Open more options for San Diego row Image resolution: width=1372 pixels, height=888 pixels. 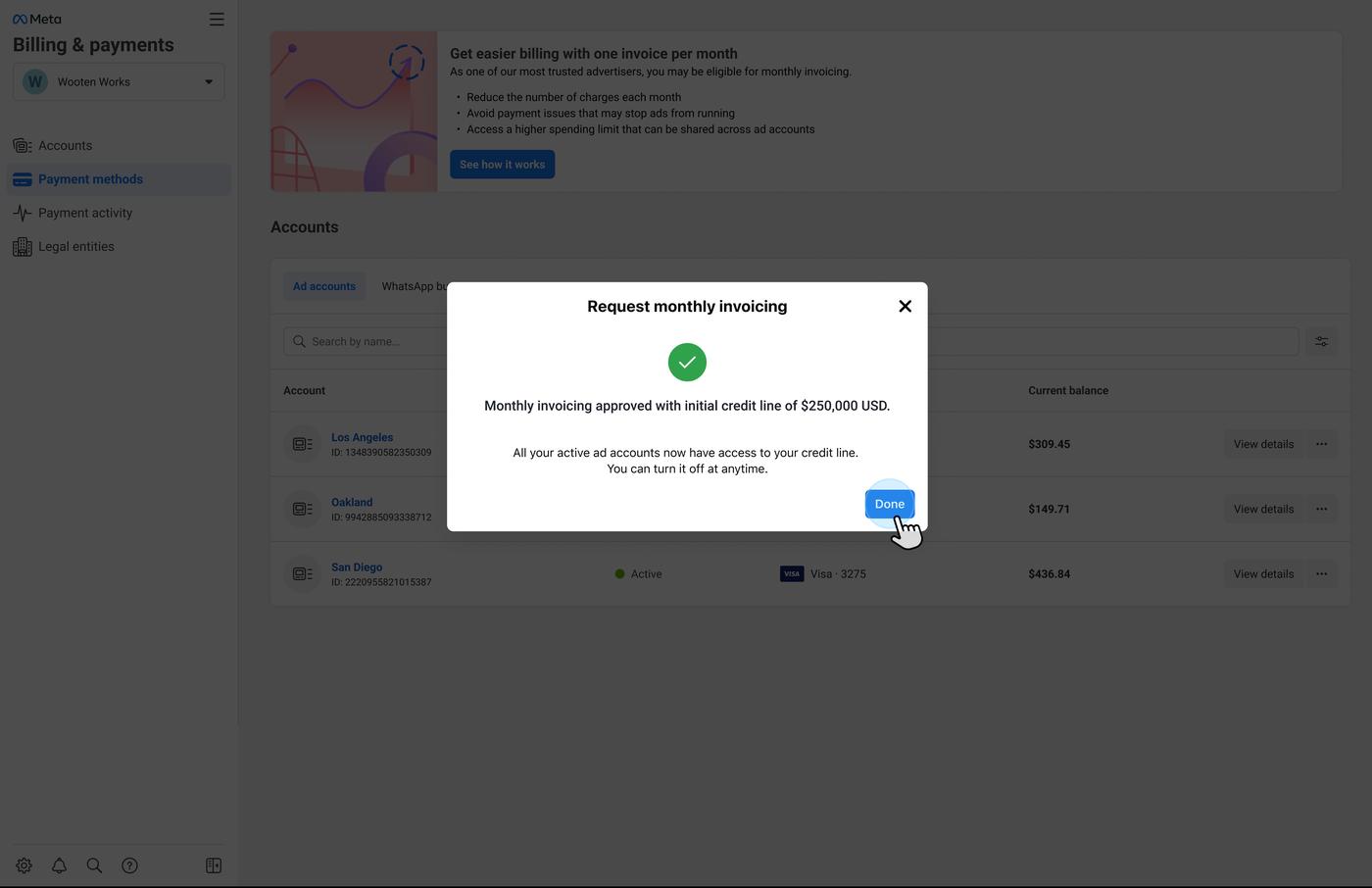tap(1321, 573)
